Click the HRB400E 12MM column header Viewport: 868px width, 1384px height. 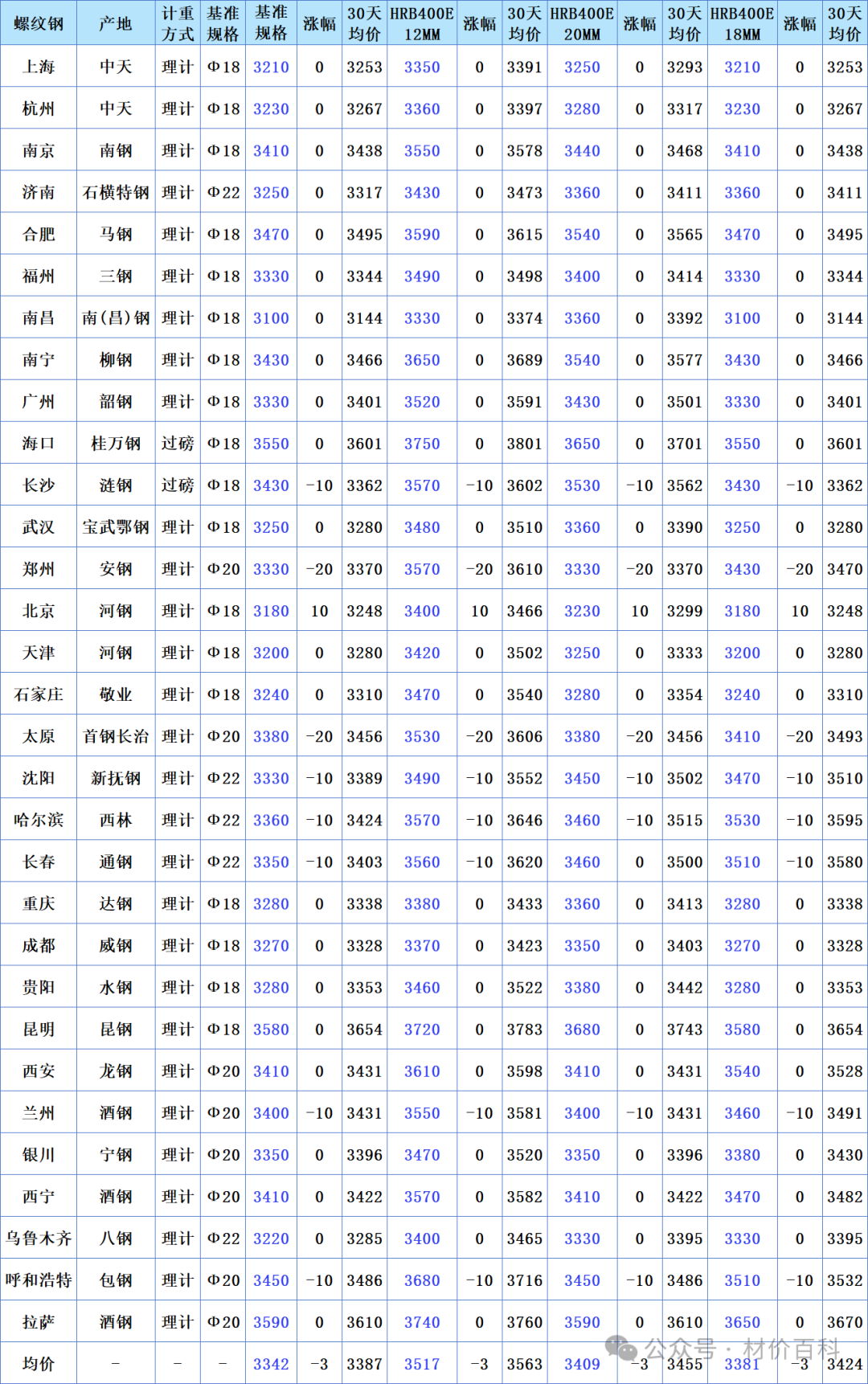click(422, 23)
